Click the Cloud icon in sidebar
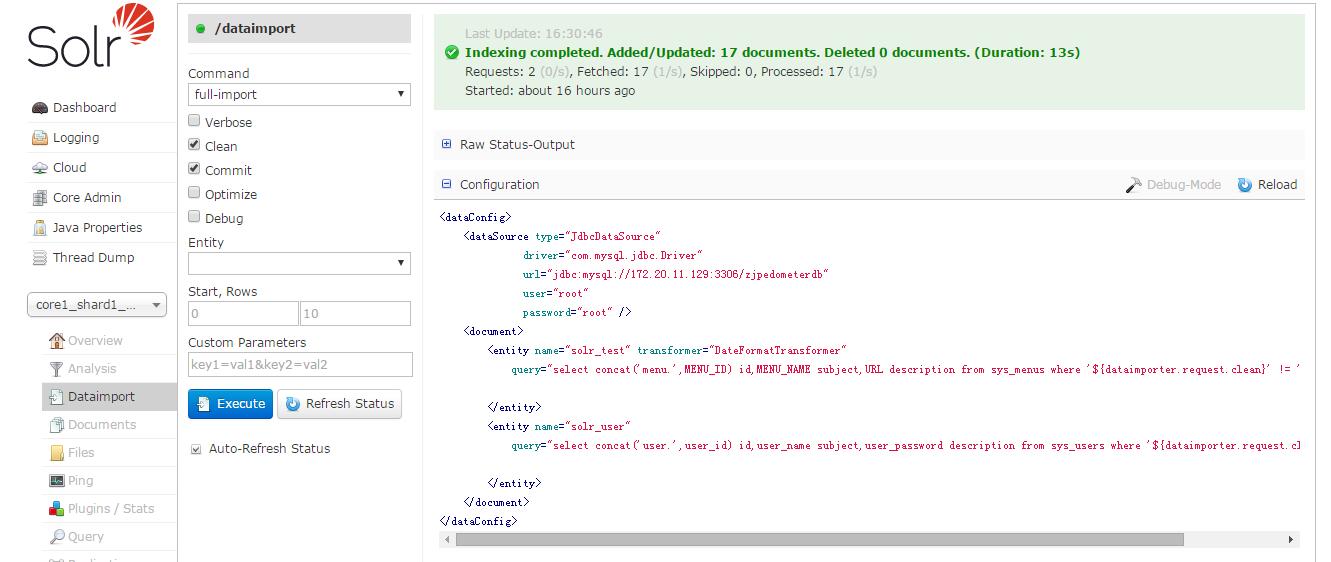 [x=40, y=168]
